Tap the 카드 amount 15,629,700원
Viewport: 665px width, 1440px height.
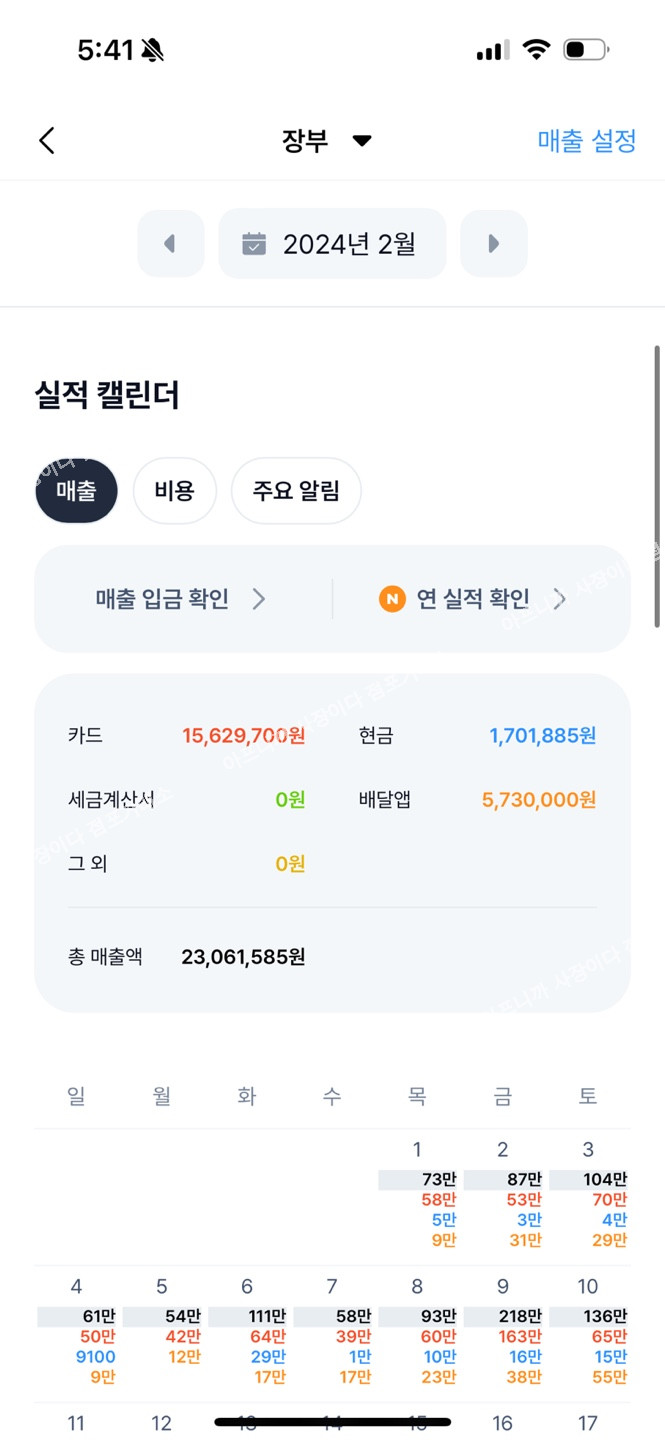coord(243,736)
